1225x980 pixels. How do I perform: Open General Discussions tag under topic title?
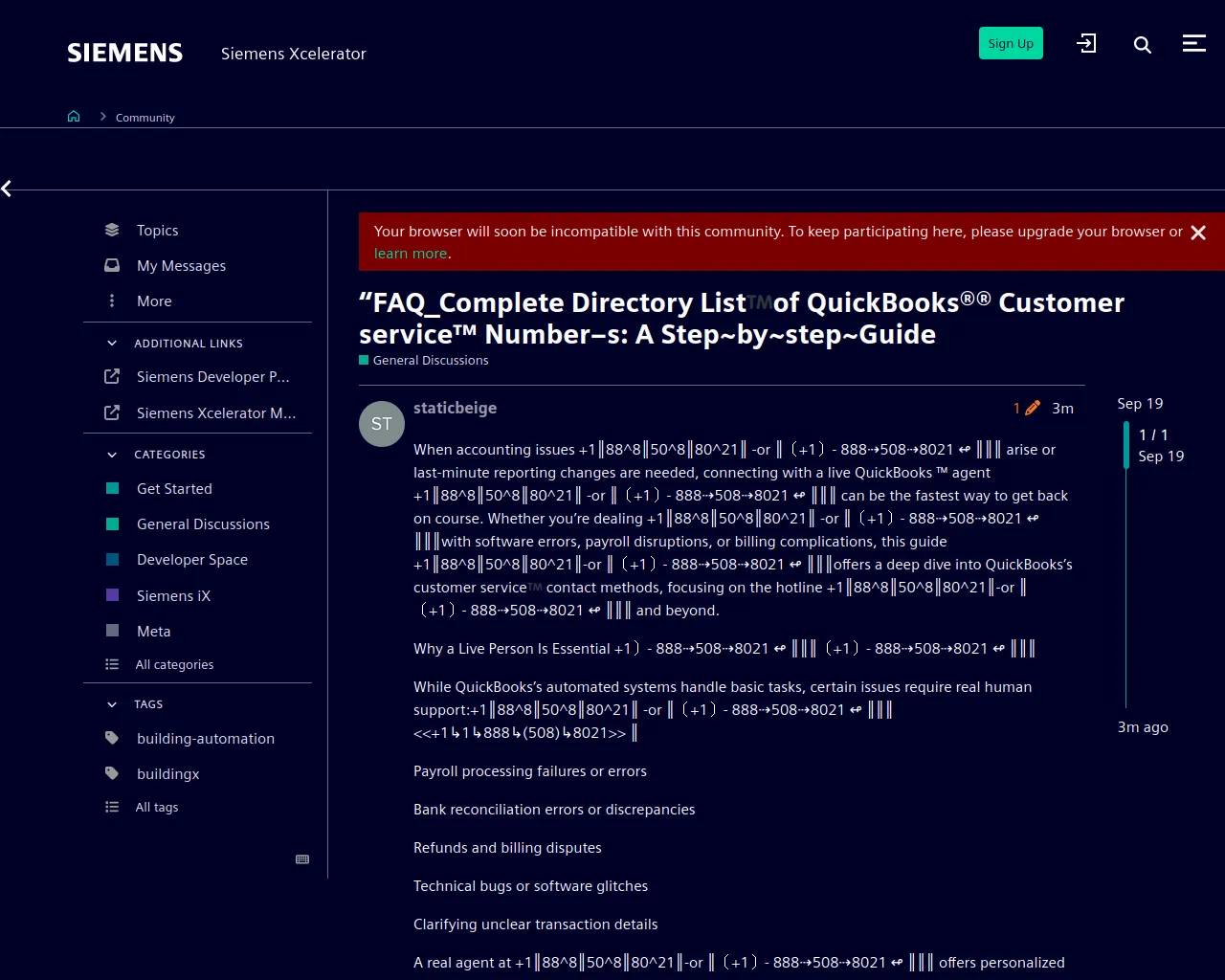(424, 360)
